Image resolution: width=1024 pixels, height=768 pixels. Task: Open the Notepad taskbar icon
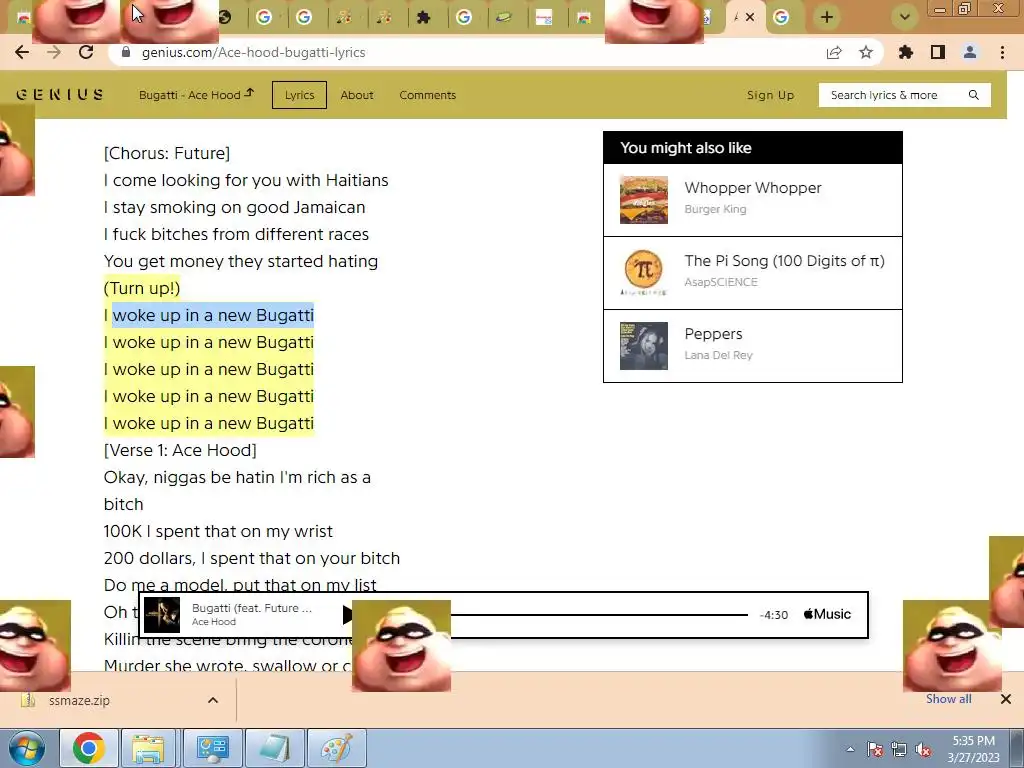click(274, 748)
